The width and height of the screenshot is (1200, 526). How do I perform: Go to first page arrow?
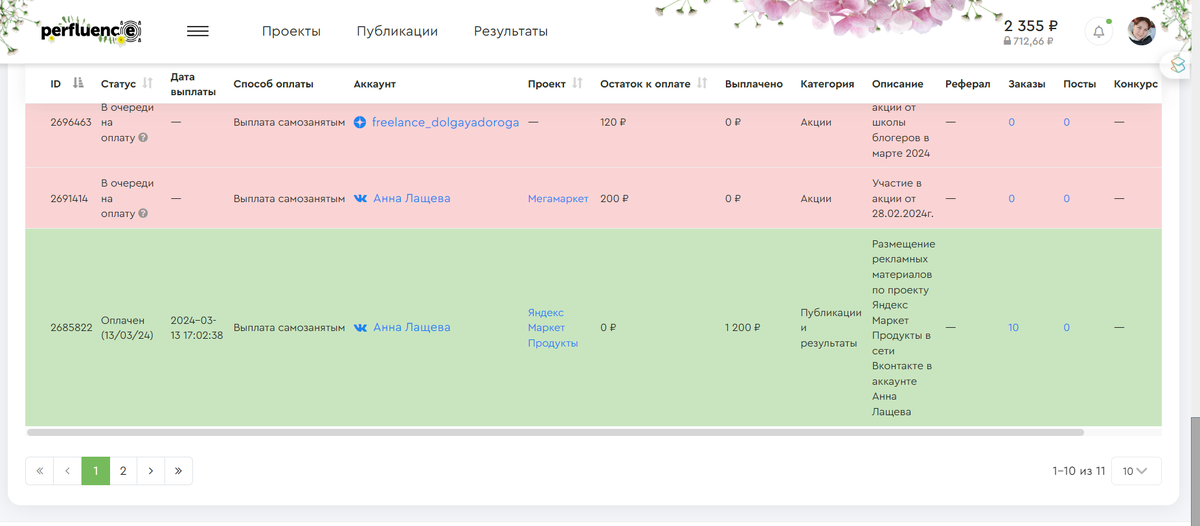pyautogui.click(x=39, y=471)
